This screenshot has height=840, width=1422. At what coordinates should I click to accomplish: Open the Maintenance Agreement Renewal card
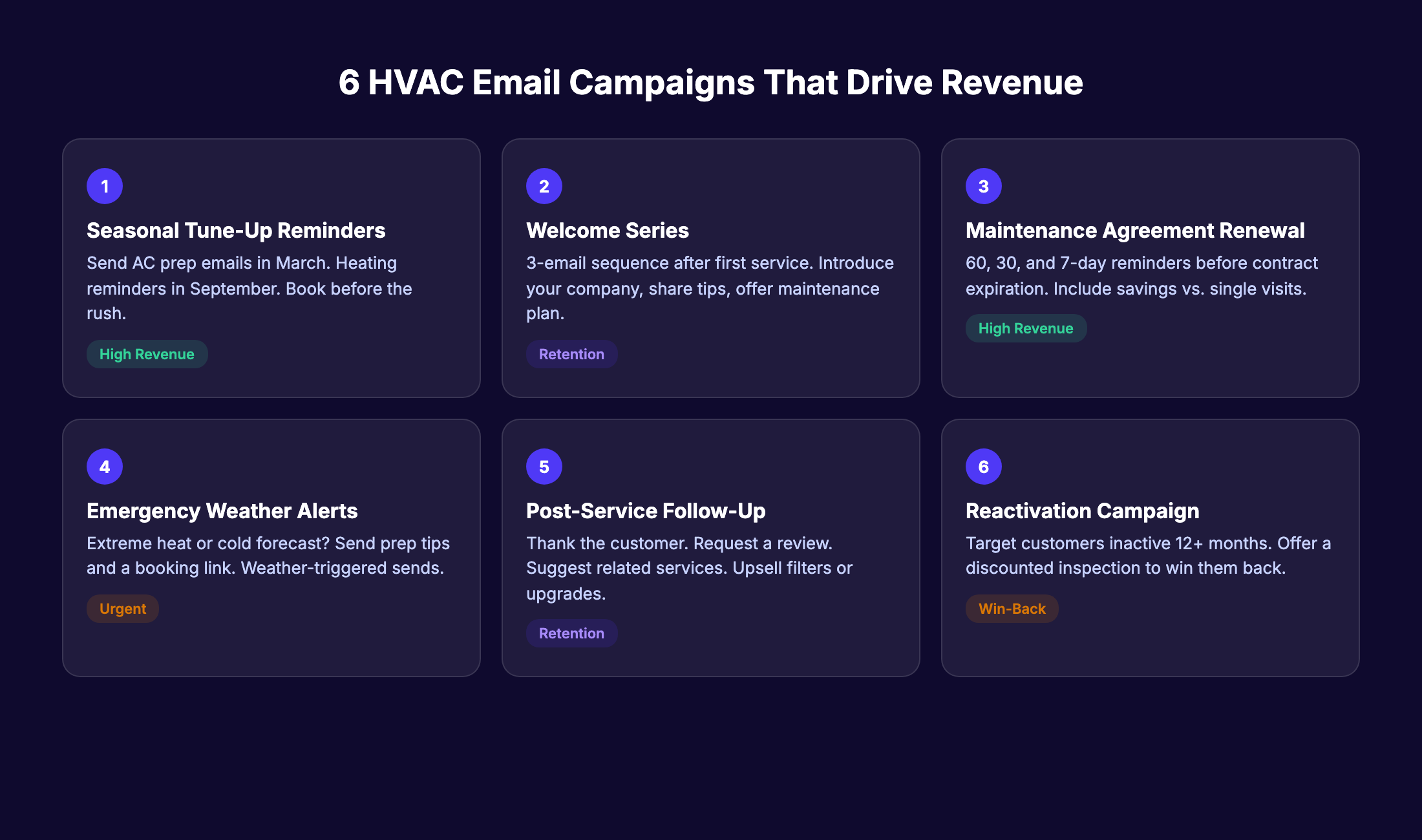(x=1150, y=268)
